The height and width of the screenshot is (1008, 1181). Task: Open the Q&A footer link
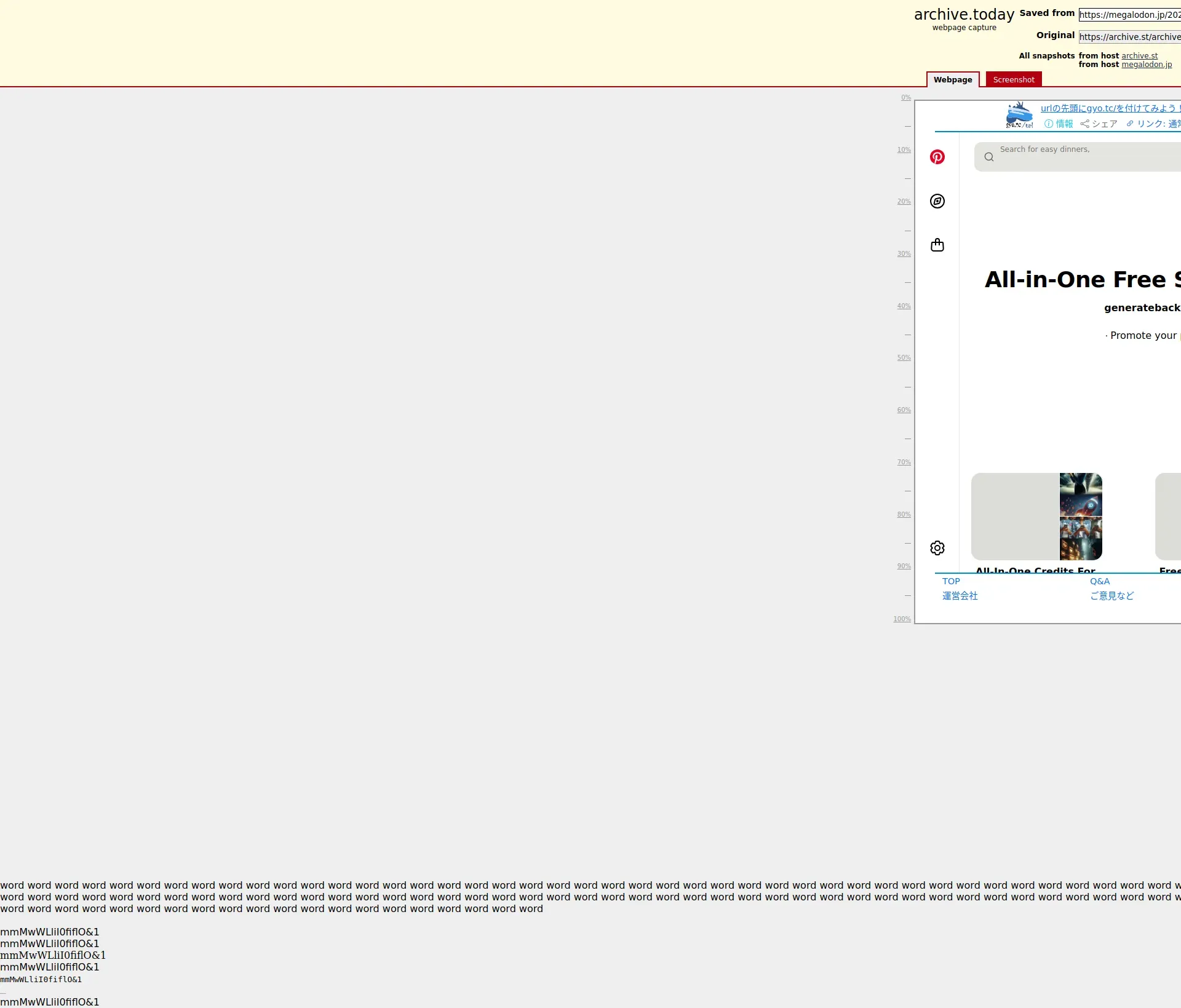[1099, 581]
